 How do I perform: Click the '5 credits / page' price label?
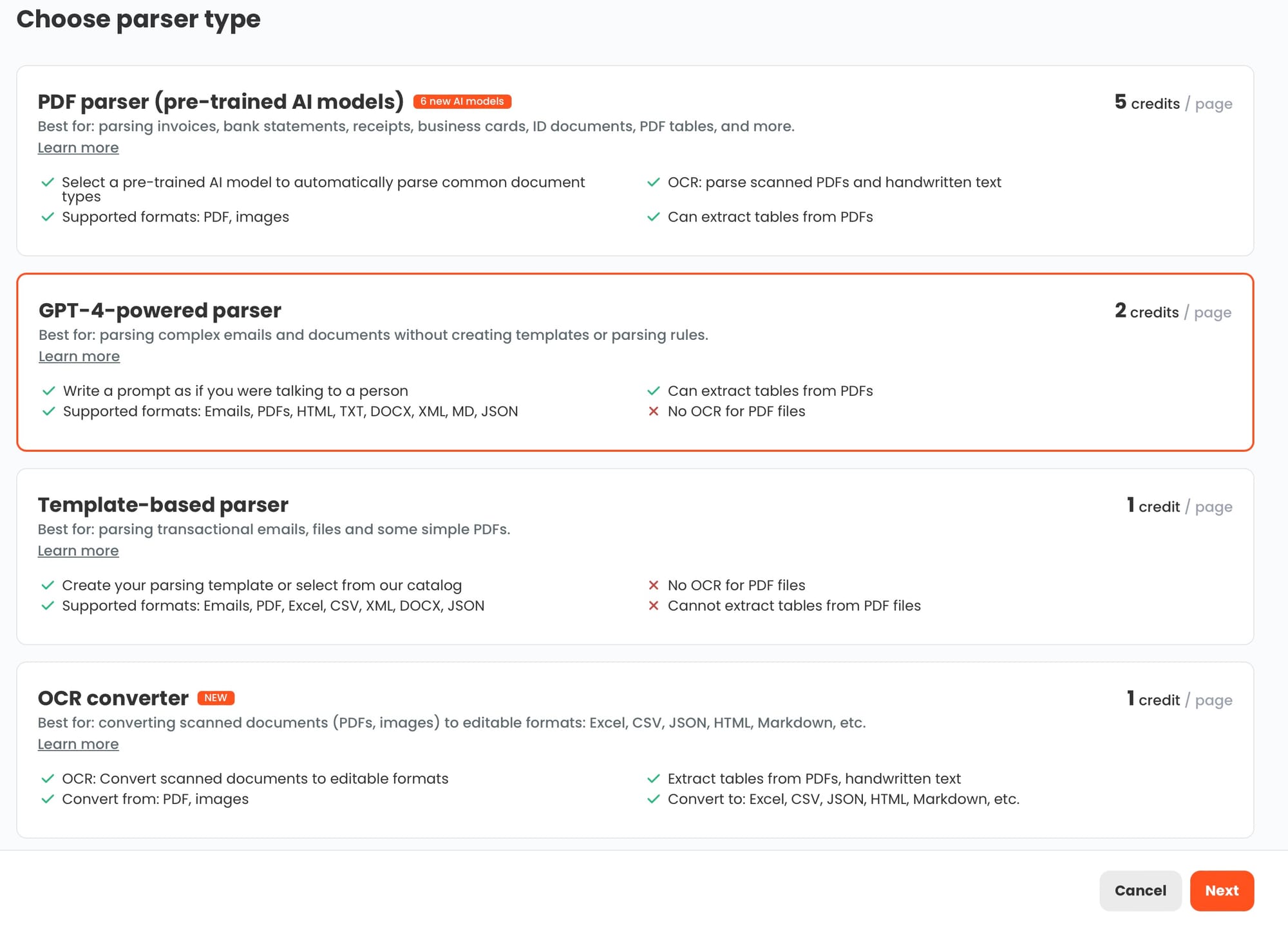click(x=1173, y=103)
